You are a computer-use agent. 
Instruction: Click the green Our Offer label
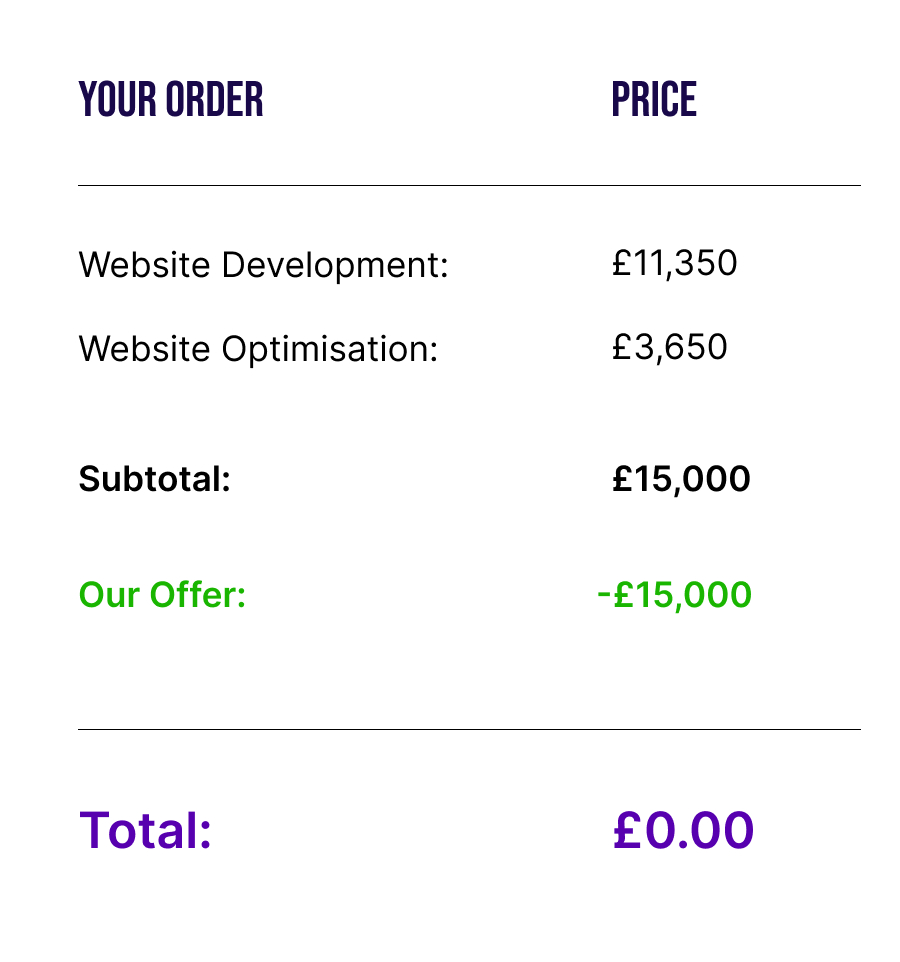tap(163, 595)
